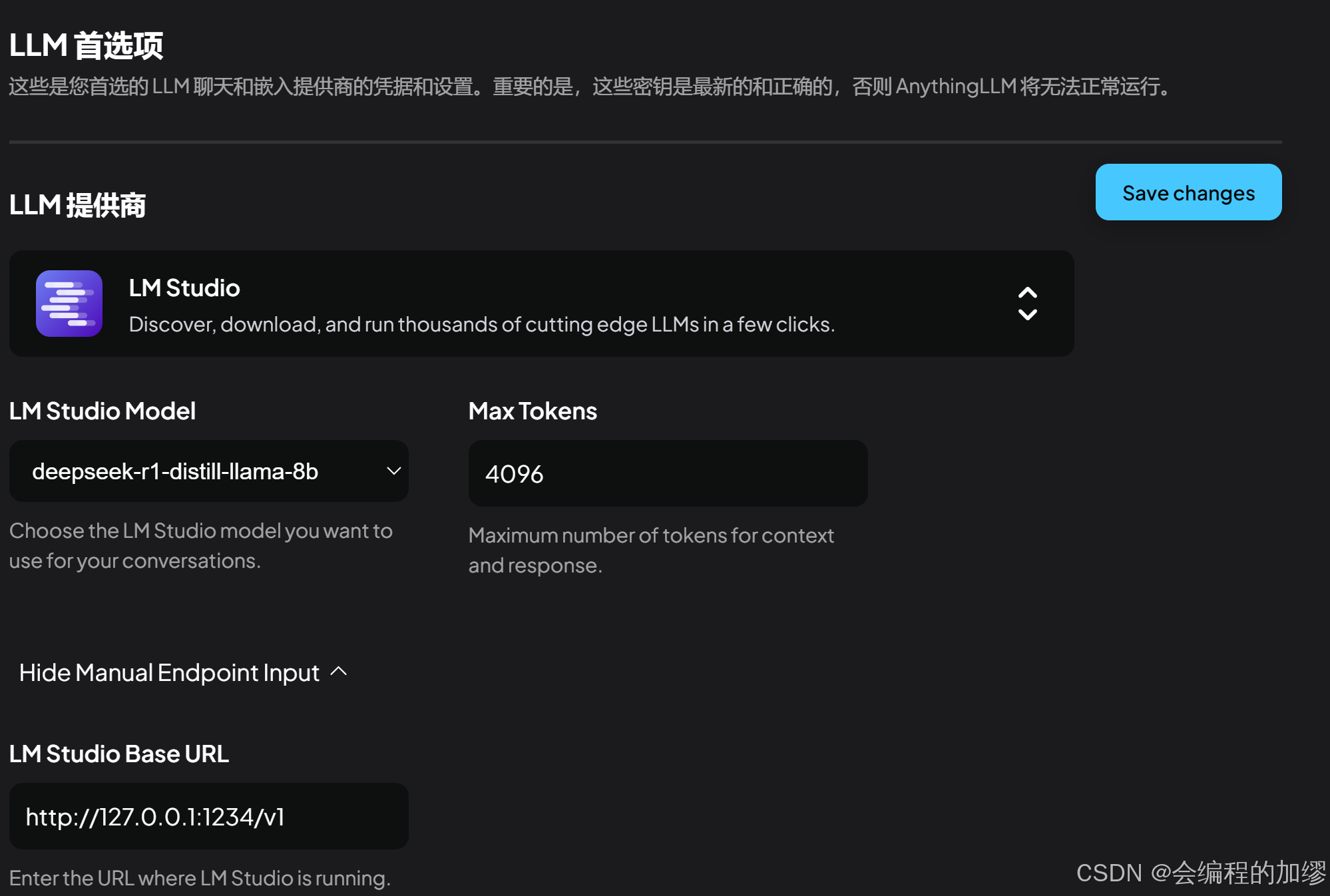Click the Maximum number of tokens help text
This screenshot has width=1330, height=896.
[650, 550]
